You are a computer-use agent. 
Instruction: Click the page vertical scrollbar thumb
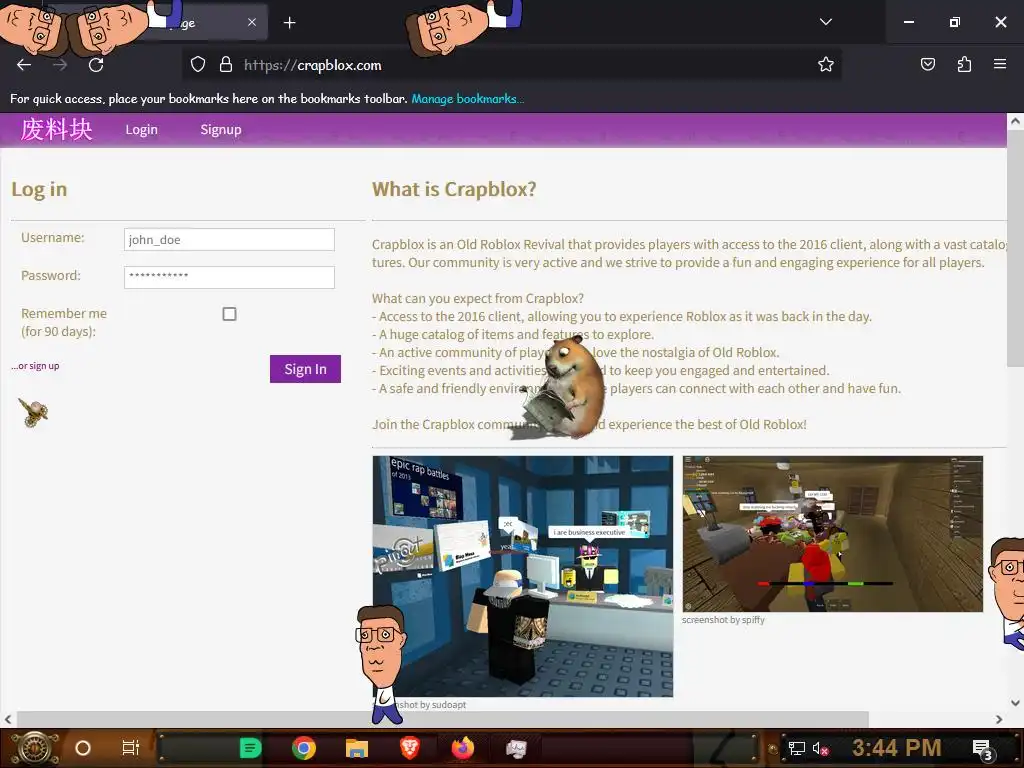(x=1015, y=248)
